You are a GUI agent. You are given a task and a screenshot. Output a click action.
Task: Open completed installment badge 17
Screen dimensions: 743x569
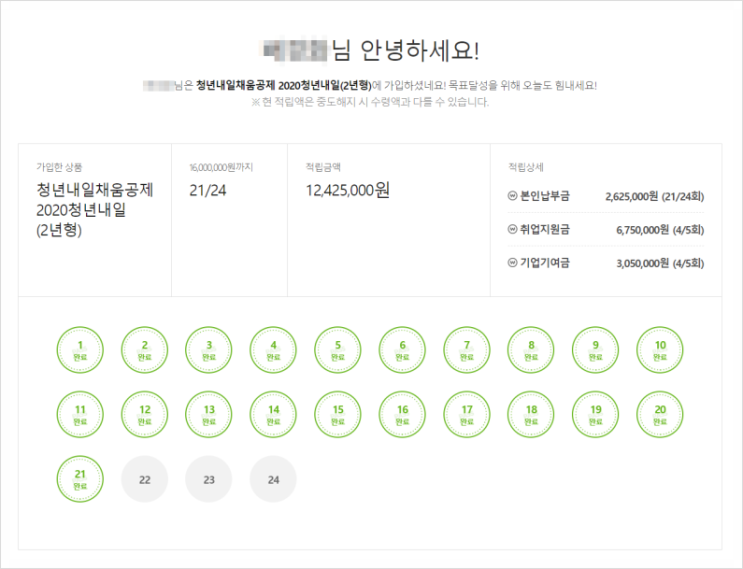(x=467, y=415)
